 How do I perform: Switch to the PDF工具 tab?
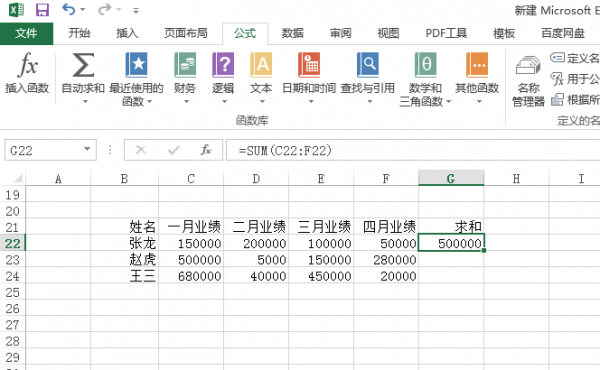[x=446, y=33]
